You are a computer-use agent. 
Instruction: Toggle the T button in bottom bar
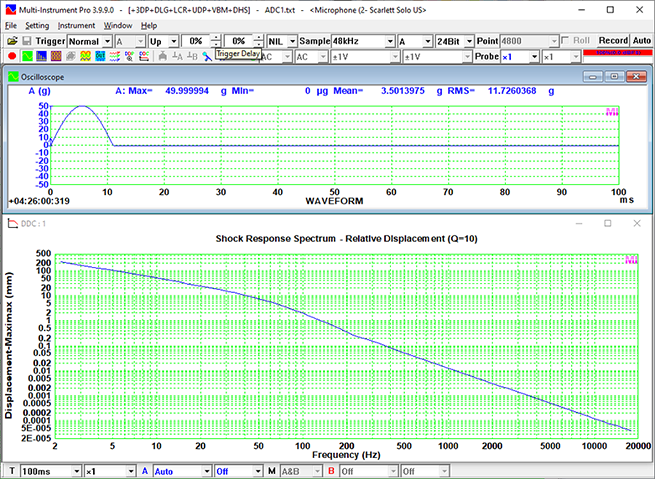(11, 471)
